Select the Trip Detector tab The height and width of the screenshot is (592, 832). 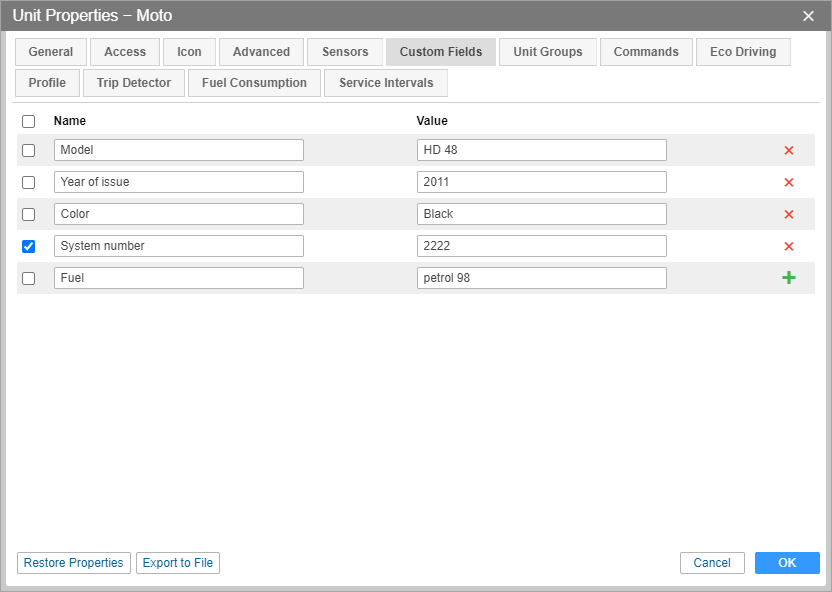(x=134, y=83)
